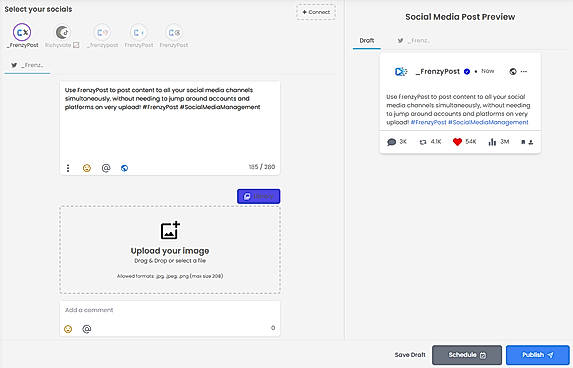Click the globe icon in the preview card header
This screenshot has height=368, width=573.
point(513,72)
